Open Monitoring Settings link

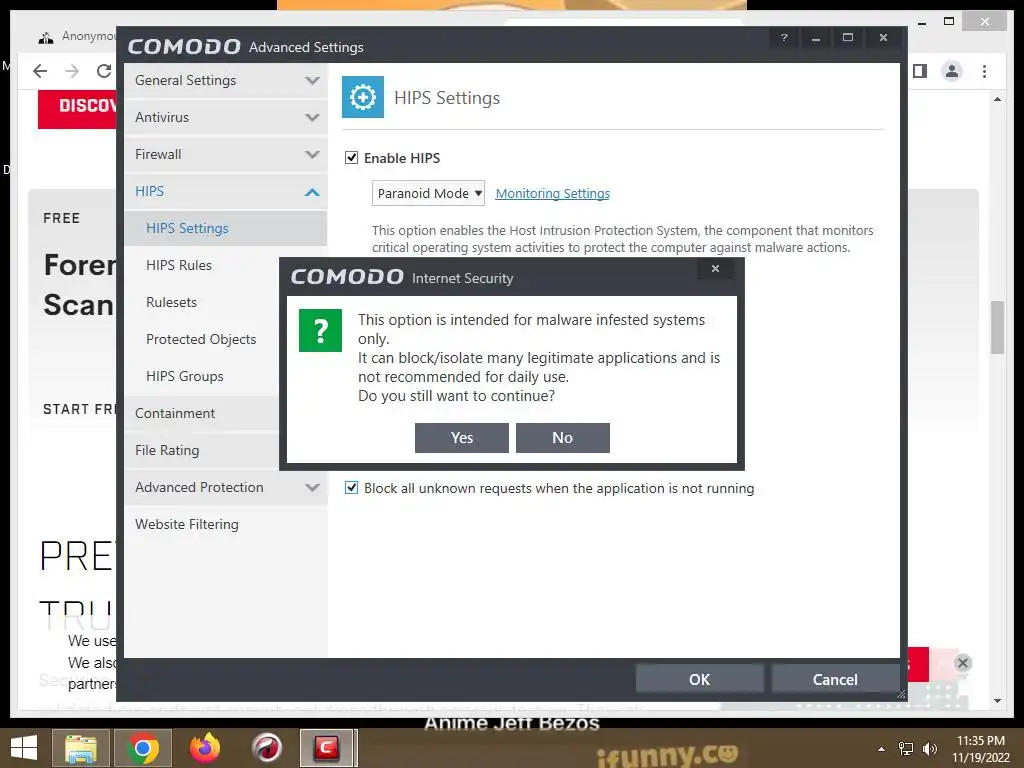pos(552,193)
